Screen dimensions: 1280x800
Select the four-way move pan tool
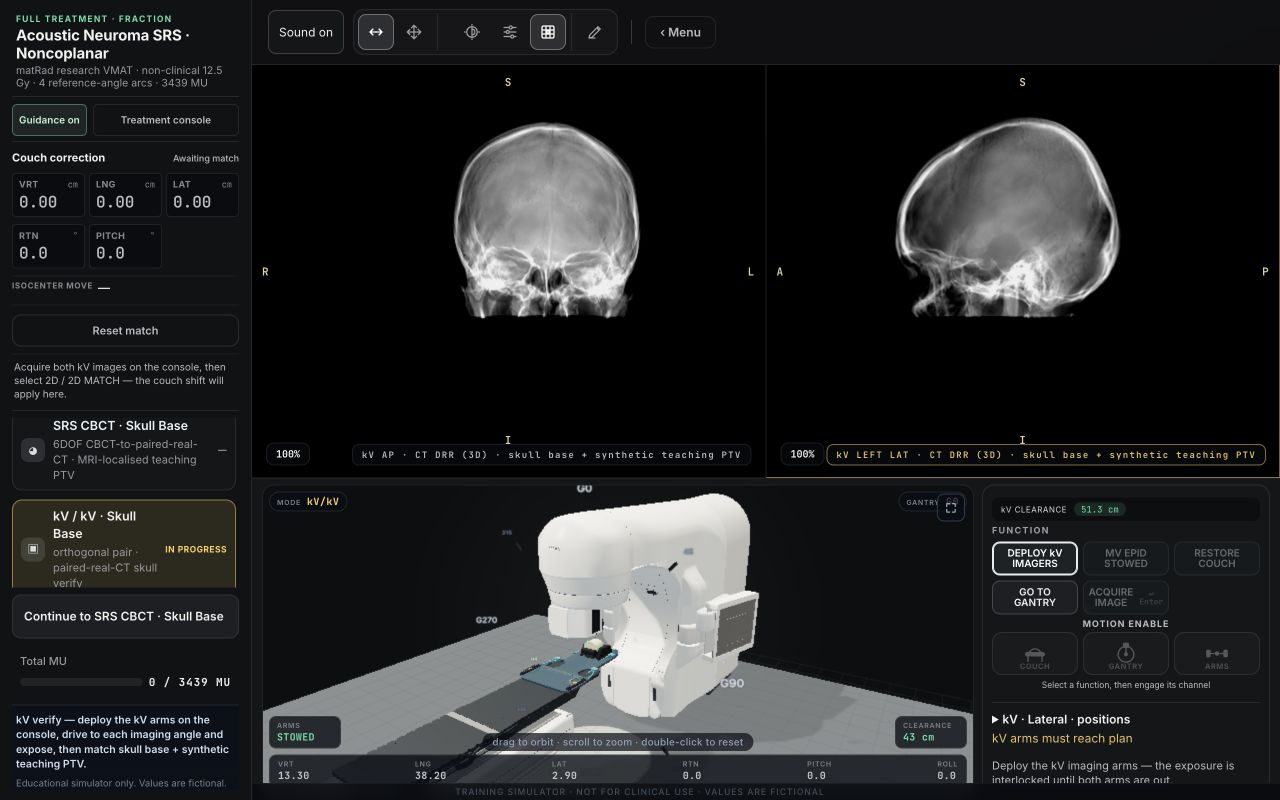click(414, 32)
